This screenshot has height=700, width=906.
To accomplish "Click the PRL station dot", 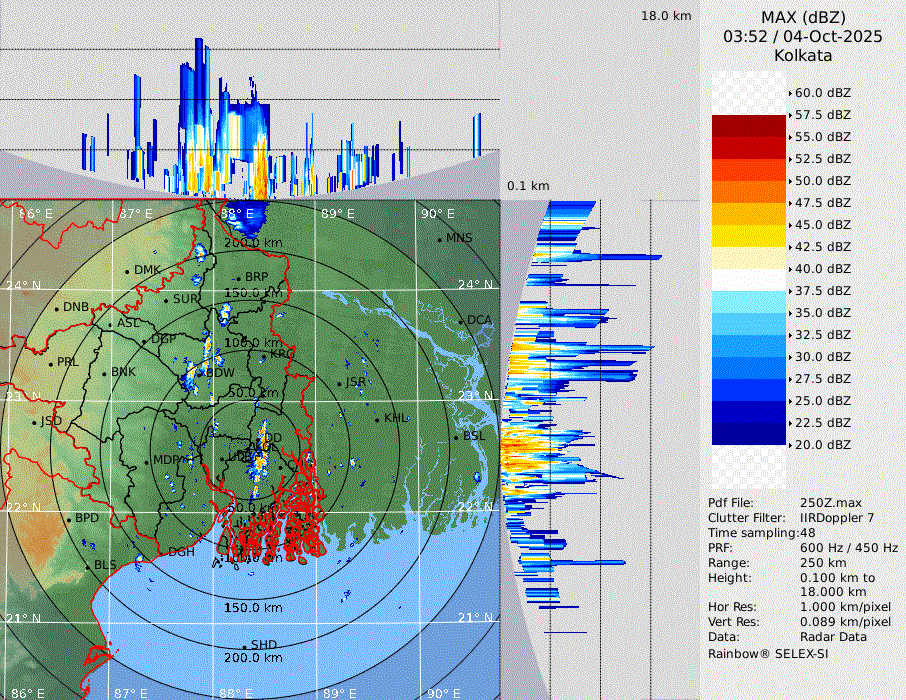I will [50, 363].
